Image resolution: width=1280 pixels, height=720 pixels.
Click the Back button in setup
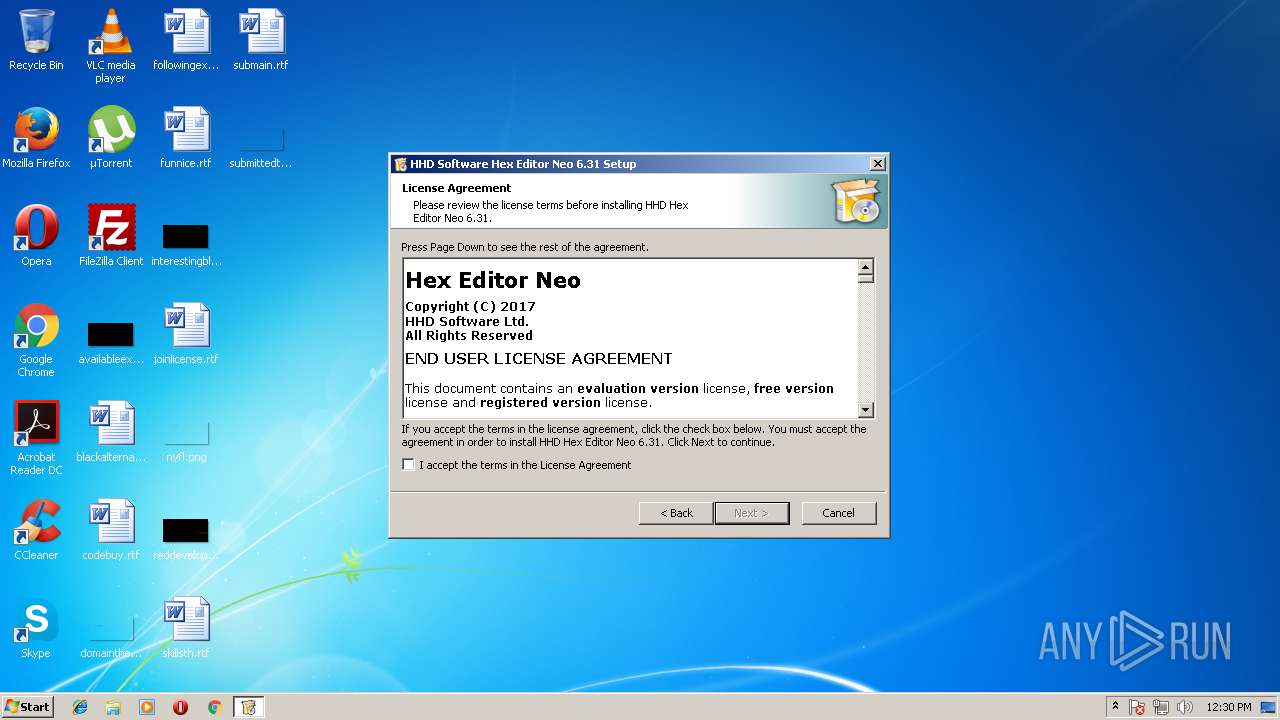tap(676, 513)
